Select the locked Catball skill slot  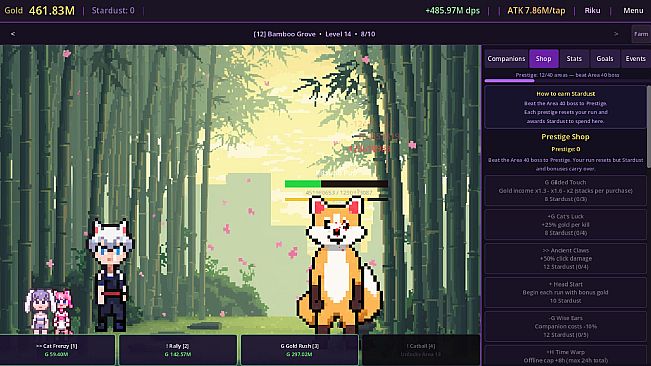tap(421, 350)
